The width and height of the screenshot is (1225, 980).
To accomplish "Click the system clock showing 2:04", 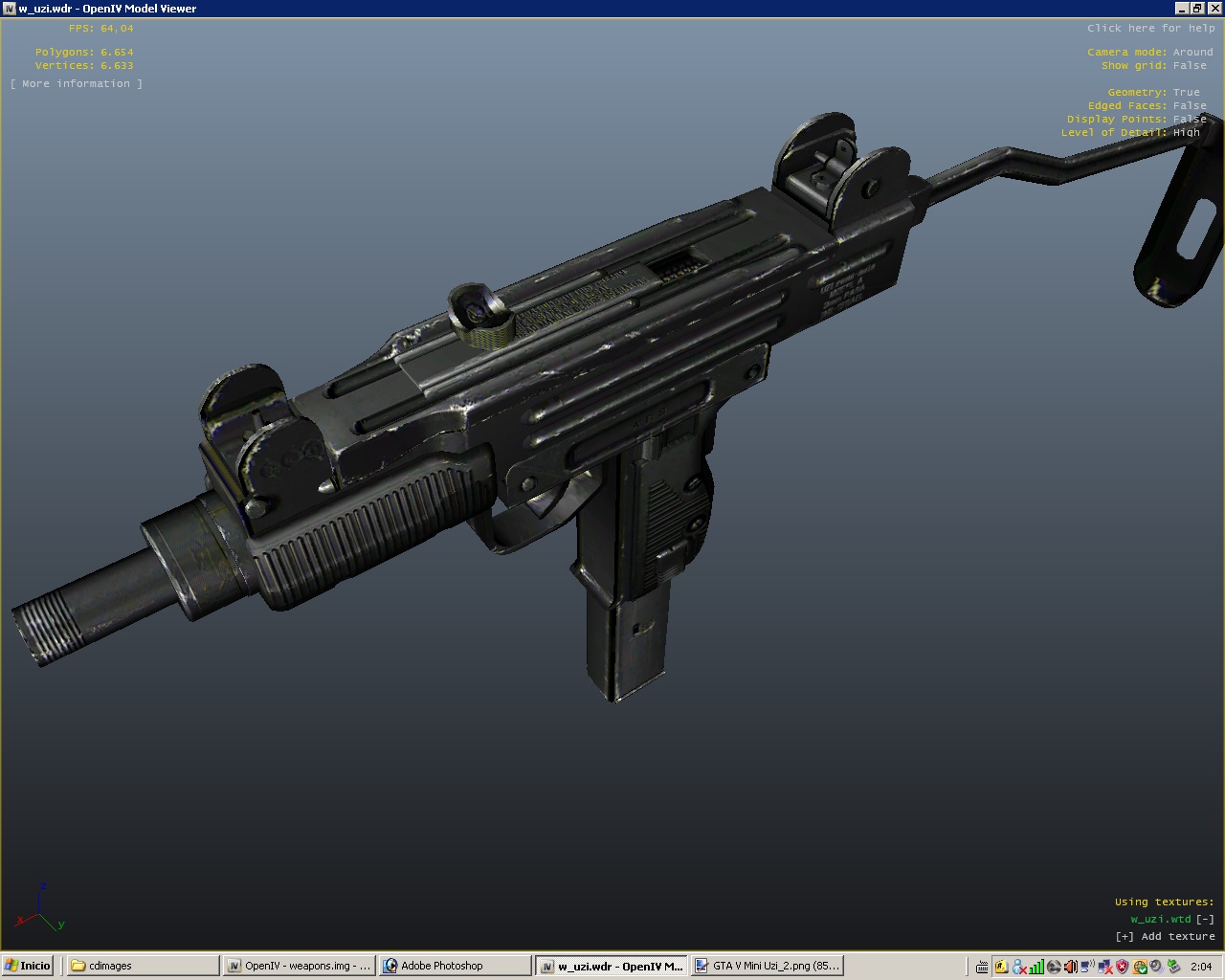I will 1201,967.
